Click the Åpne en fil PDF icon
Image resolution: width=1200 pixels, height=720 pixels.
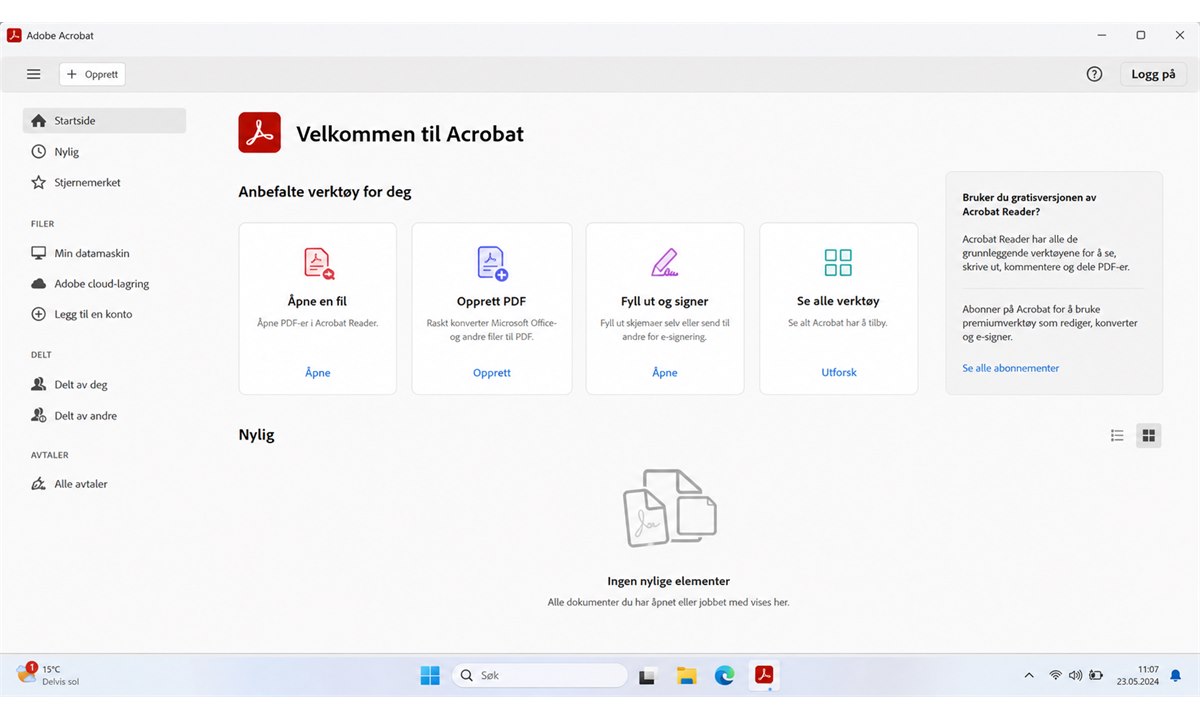coord(318,262)
